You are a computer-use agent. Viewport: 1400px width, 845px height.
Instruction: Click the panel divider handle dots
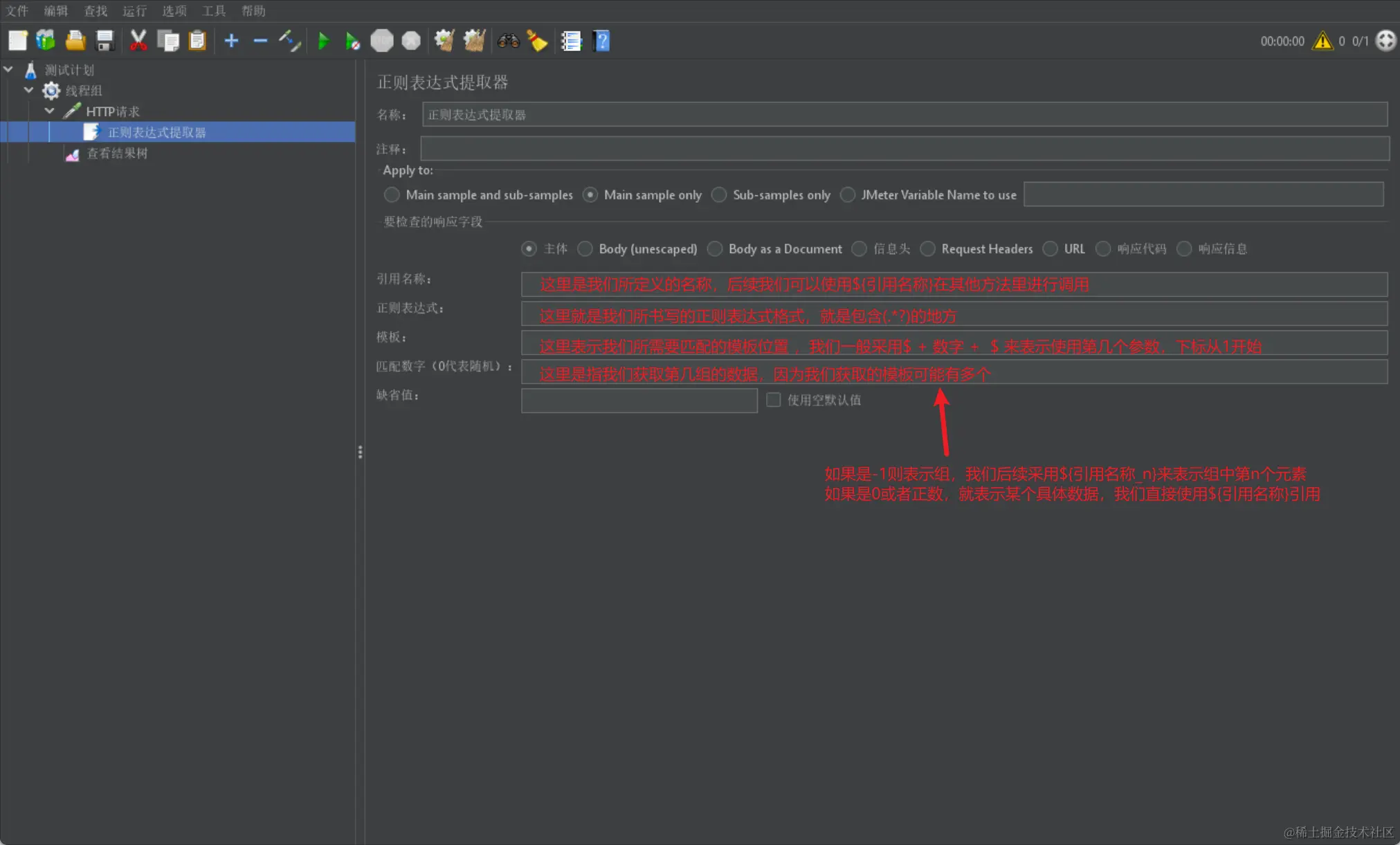[360, 452]
